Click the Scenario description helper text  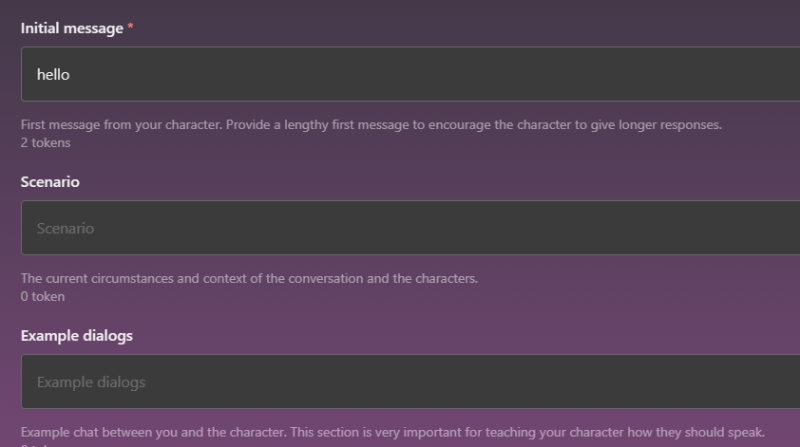click(249, 278)
